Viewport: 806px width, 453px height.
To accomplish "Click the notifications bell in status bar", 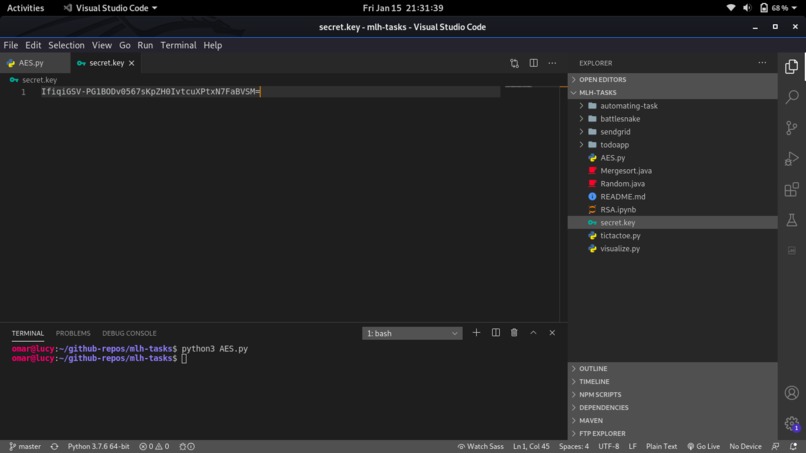I will pos(794,446).
